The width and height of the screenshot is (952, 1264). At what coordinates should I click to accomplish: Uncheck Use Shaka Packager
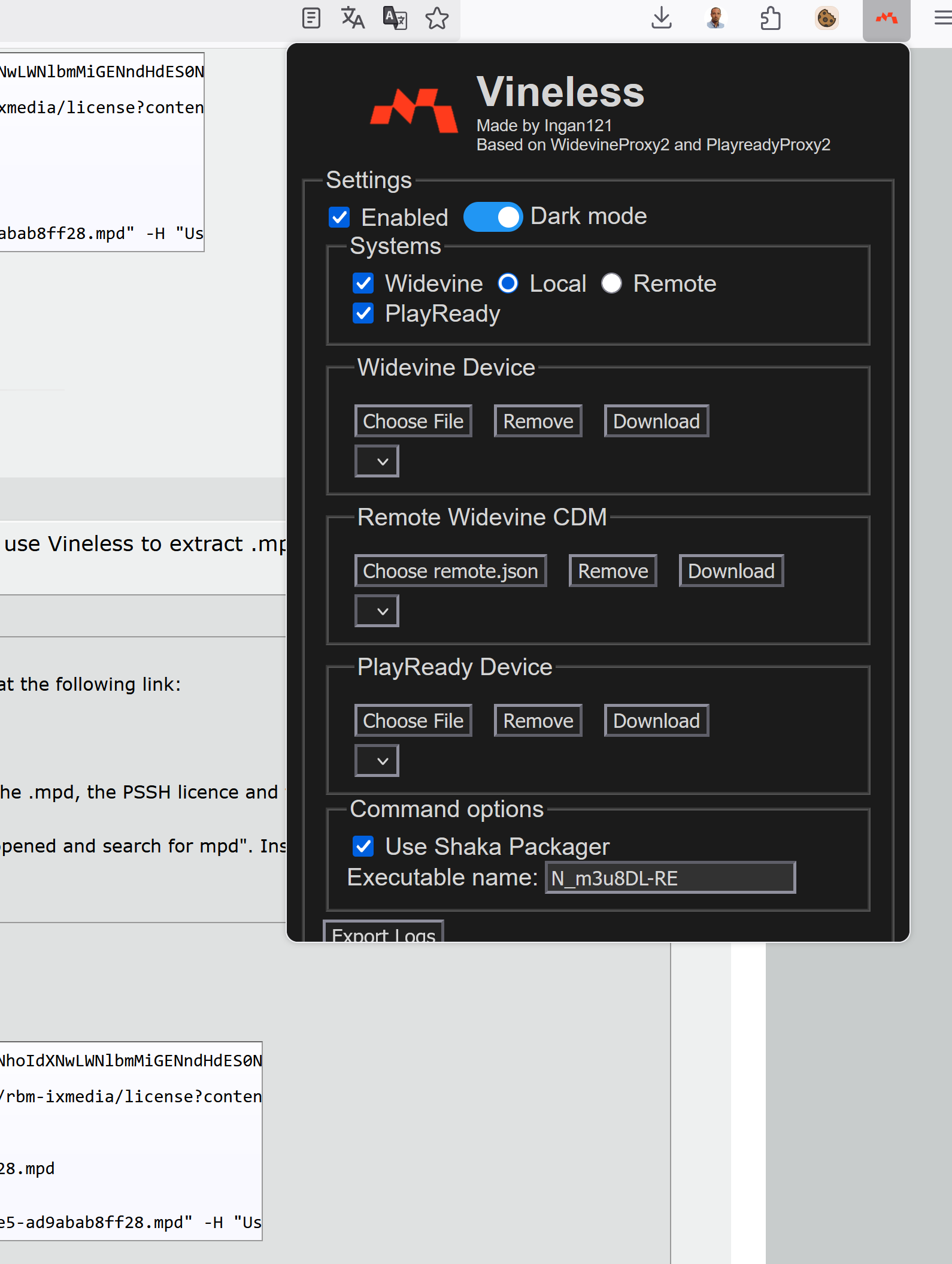tap(363, 846)
